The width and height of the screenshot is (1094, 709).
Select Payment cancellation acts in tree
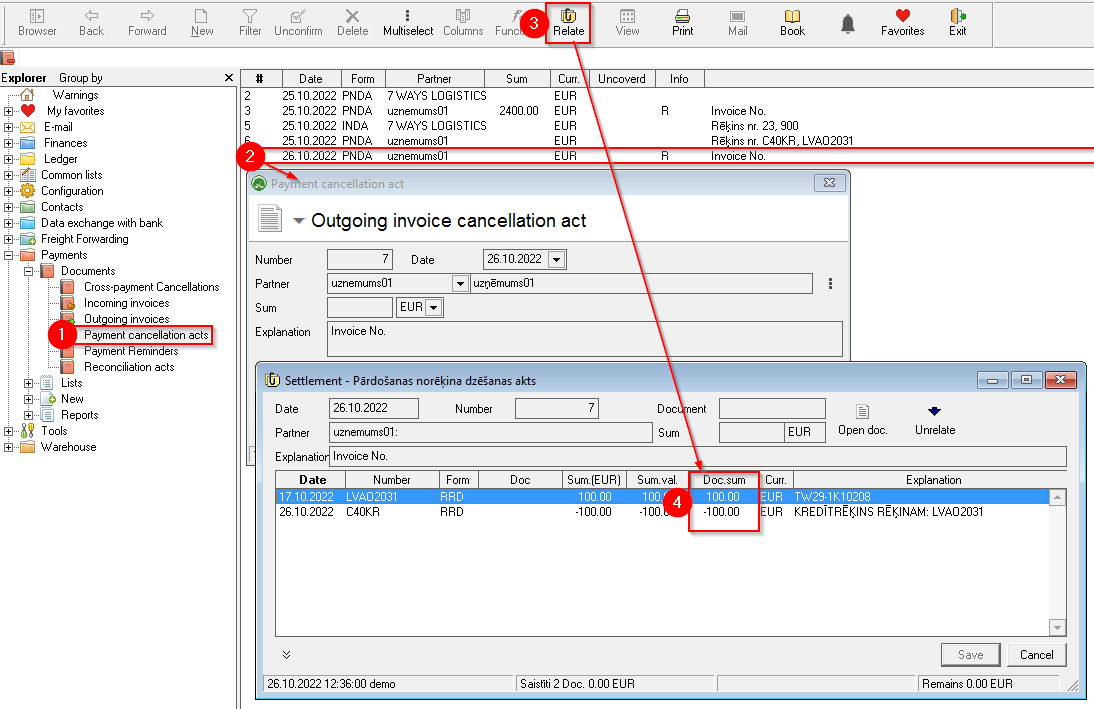[146, 335]
